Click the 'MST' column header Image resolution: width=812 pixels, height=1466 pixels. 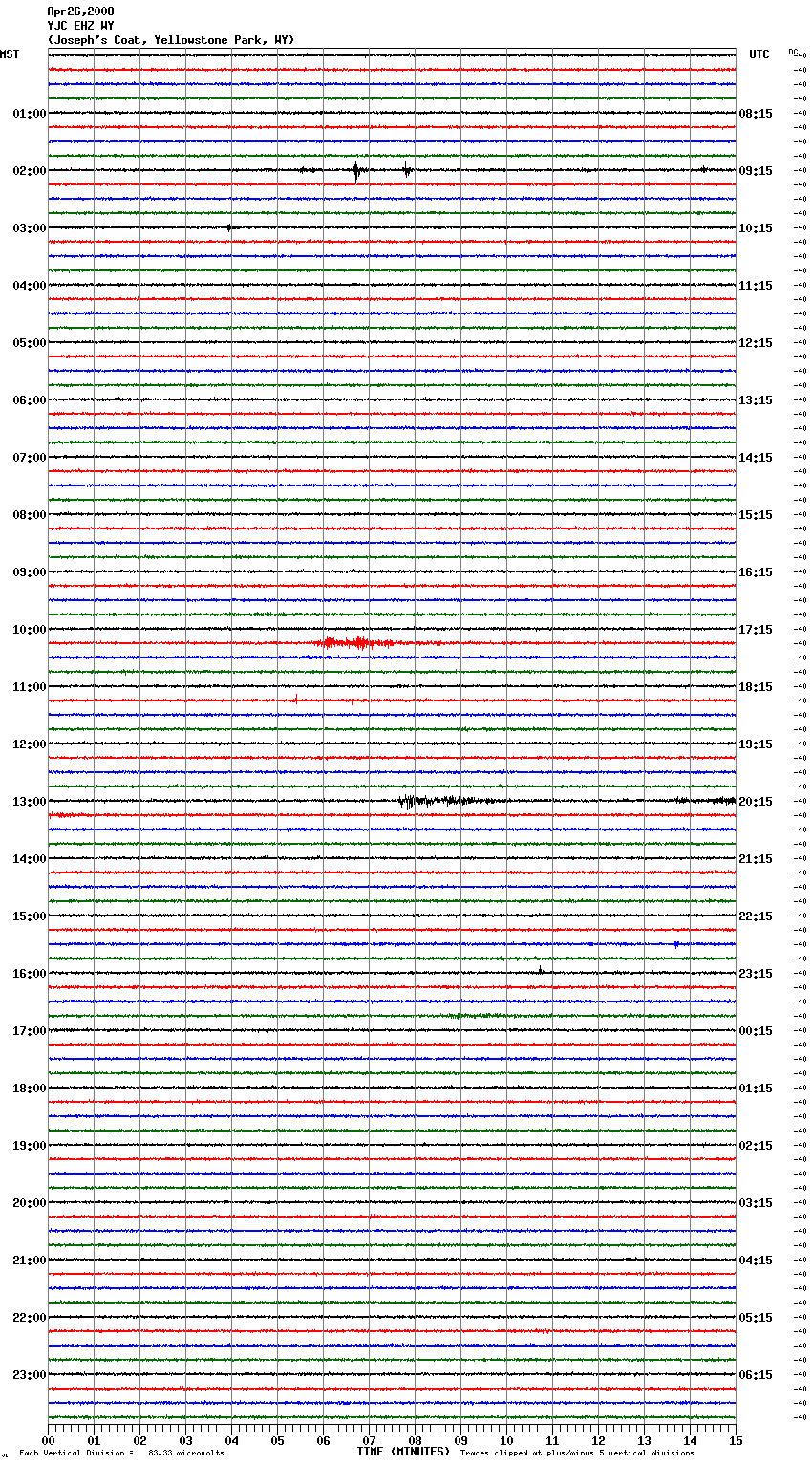coord(10,54)
